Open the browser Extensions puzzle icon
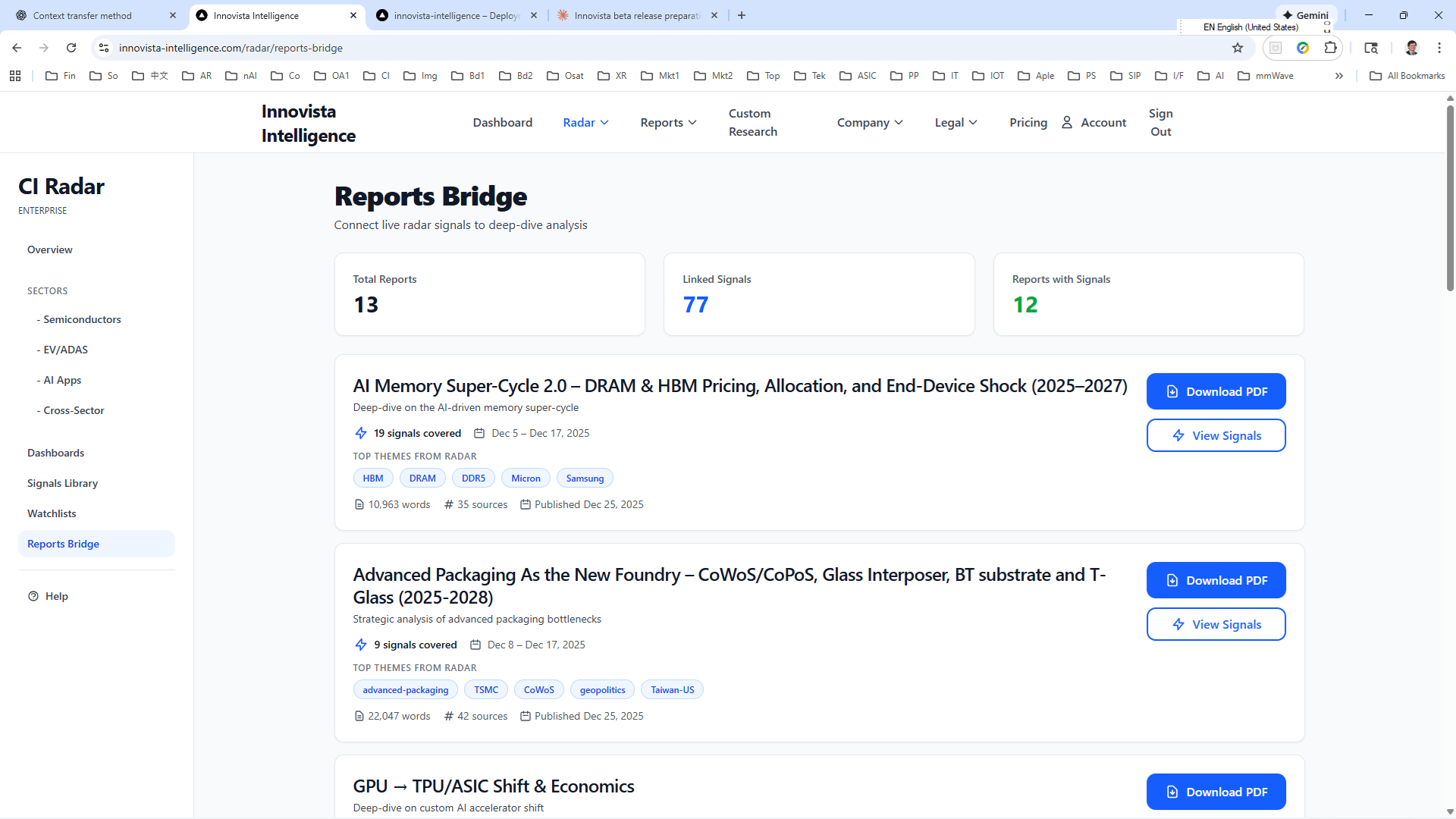1456x819 pixels. point(1330,48)
